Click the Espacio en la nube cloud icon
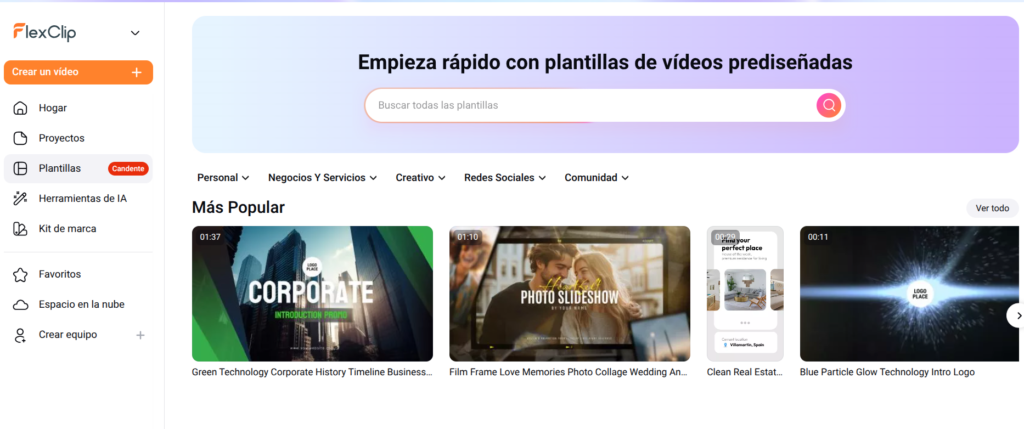The height and width of the screenshot is (429, 1024). coord(20,304)
